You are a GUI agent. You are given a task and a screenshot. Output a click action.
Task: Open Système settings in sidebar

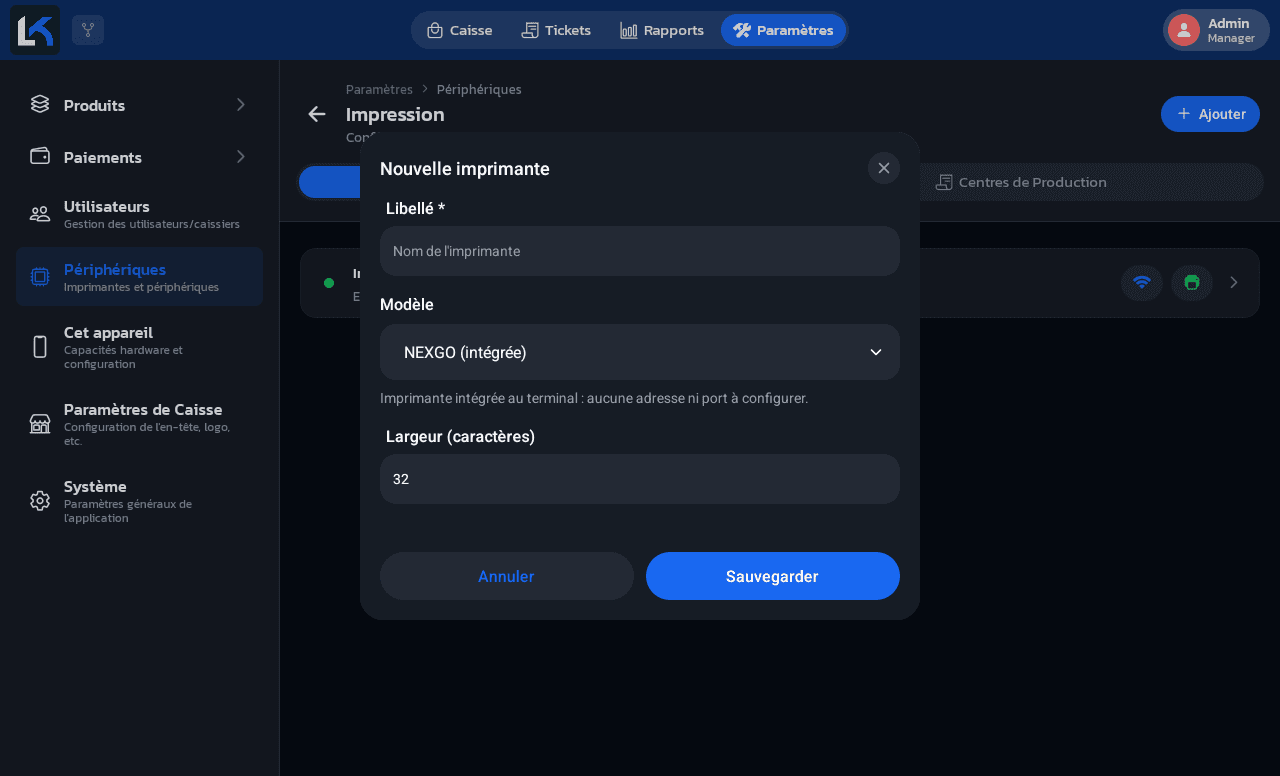(x=139, y=501)
